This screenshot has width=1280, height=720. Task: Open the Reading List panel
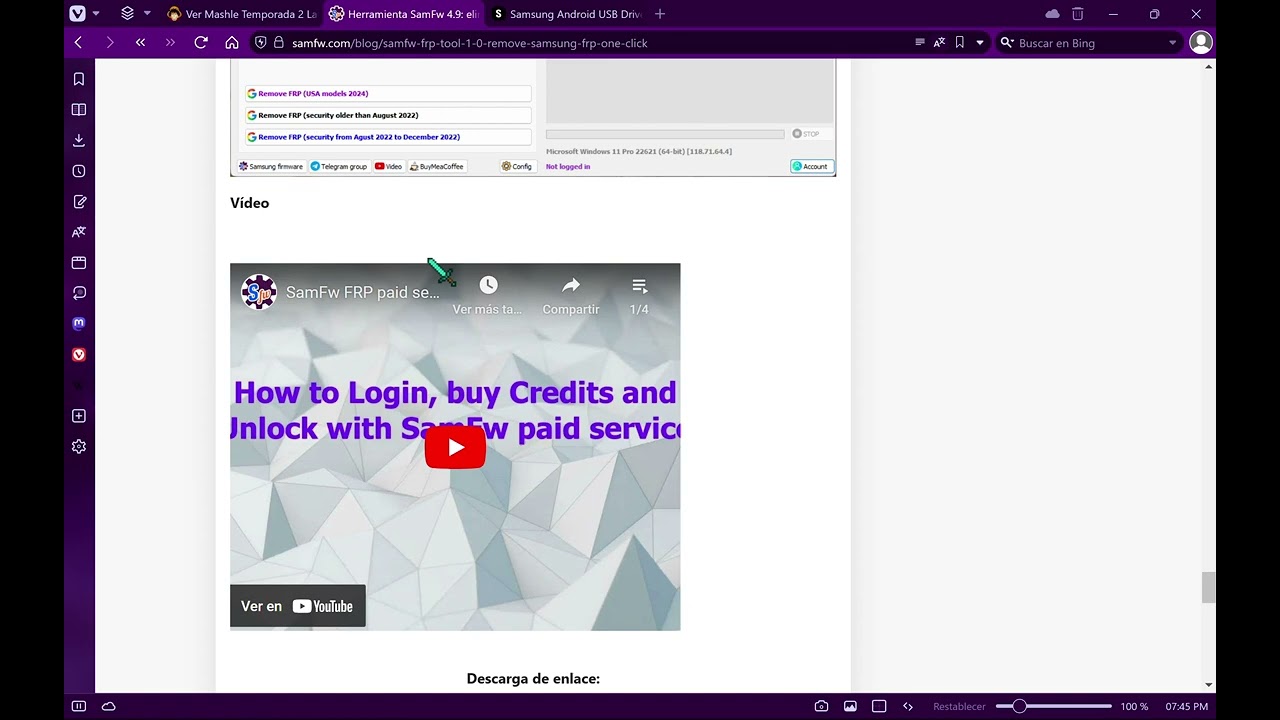click(79, 110)
